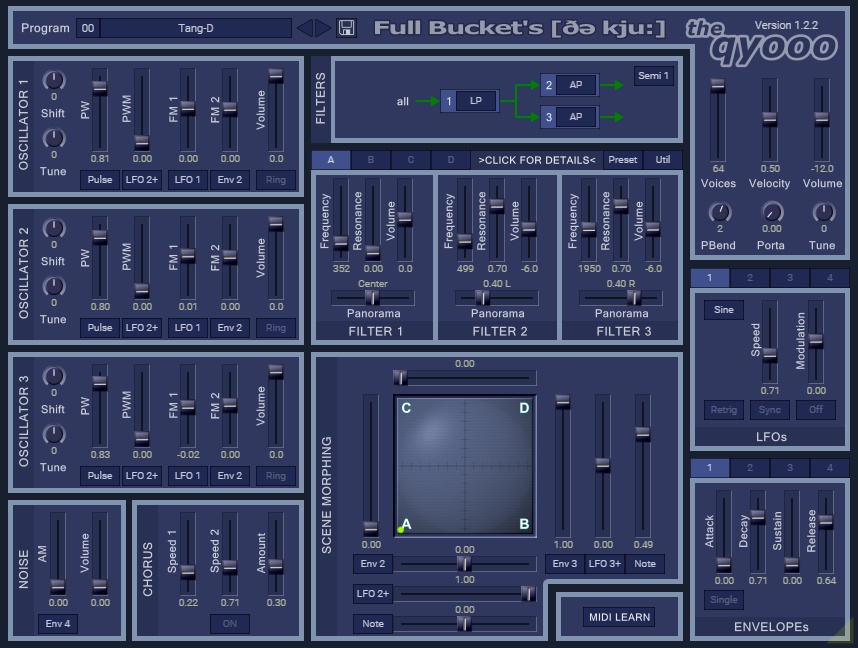This screenshot has width=858, height=648.
Task: Toggle LFO Retrig
Action: tap(723, 409)
